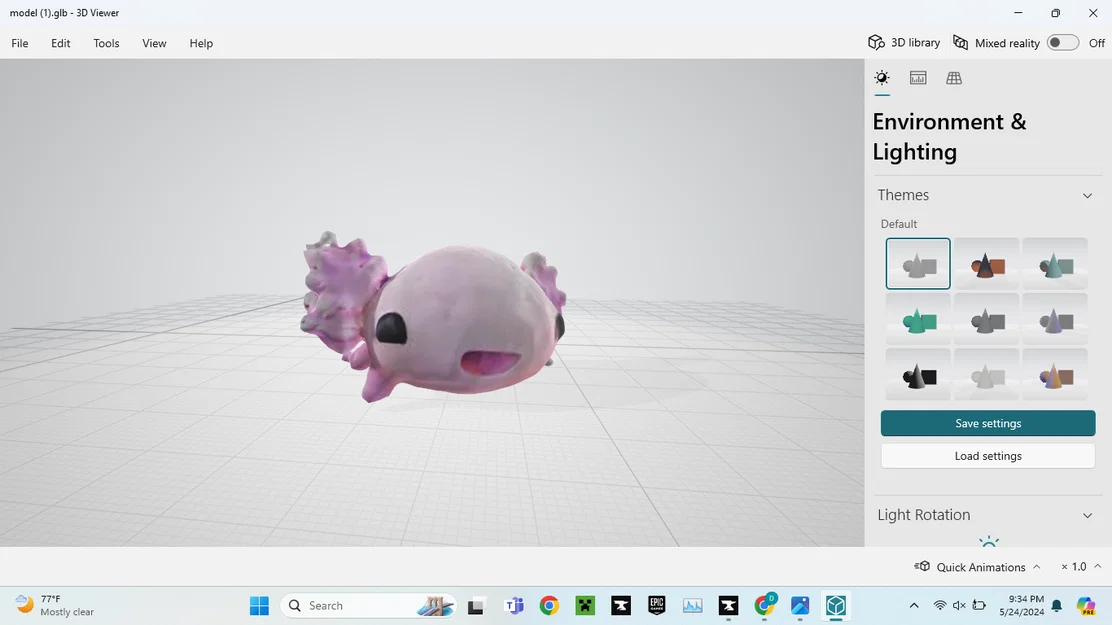
Task: Open the Quick Animations menu
Action: [x=978, y=567]
